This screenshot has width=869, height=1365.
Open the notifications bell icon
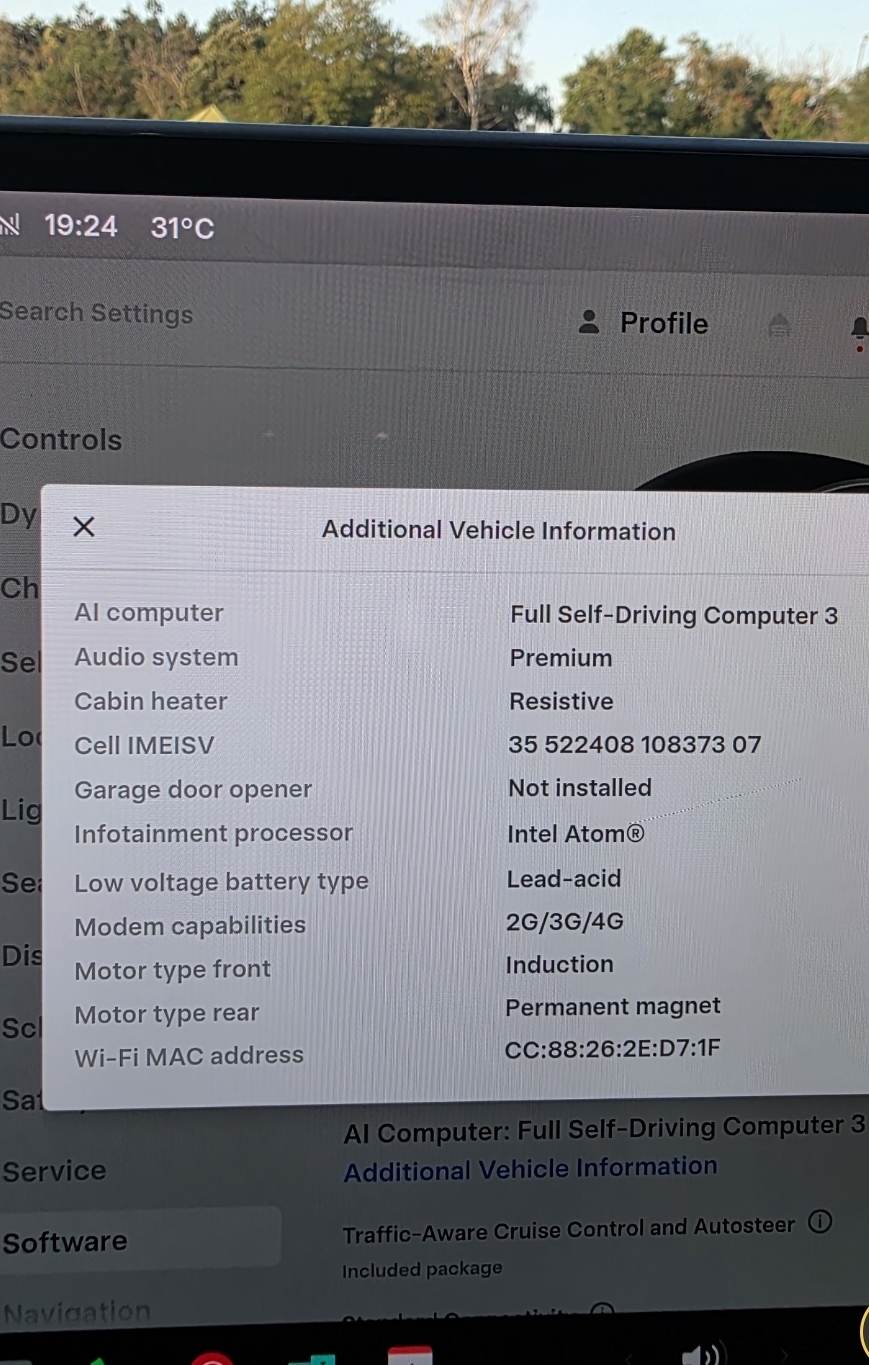coord(859,330)
